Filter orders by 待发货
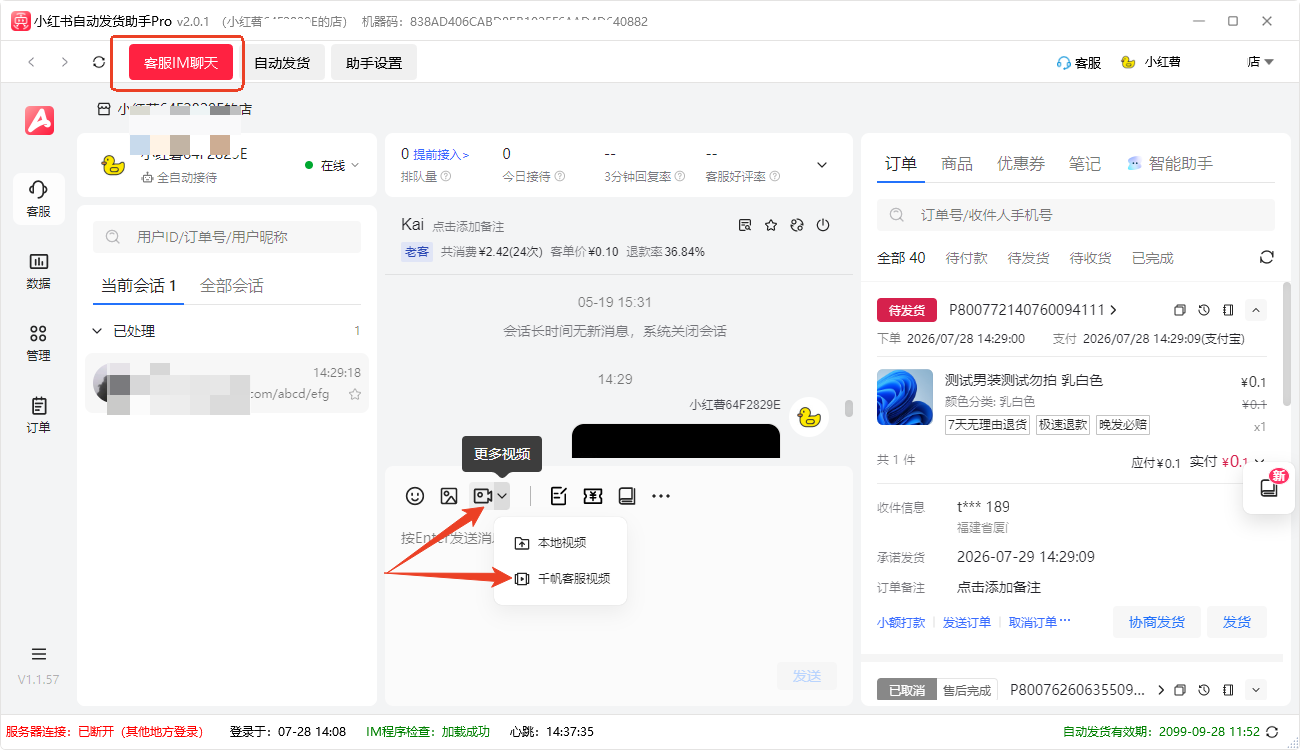The image size is (1300, 750). pos(1028,258)
